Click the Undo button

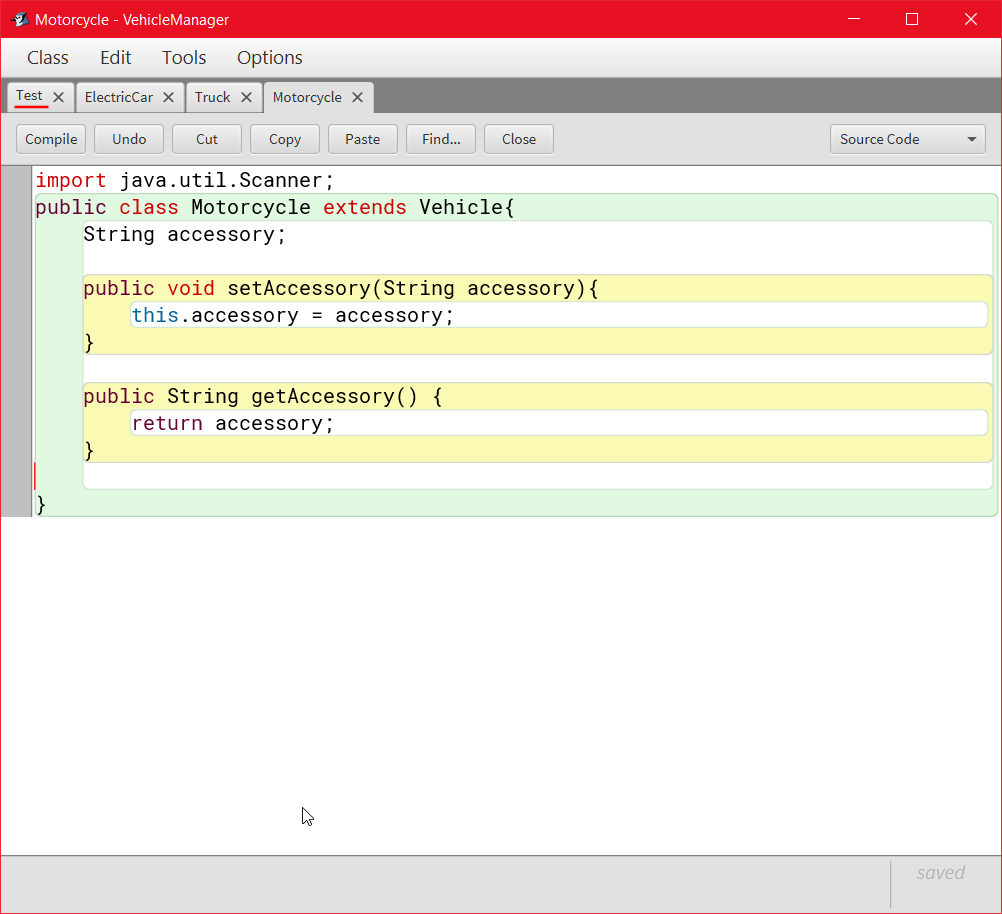(129, 139)
